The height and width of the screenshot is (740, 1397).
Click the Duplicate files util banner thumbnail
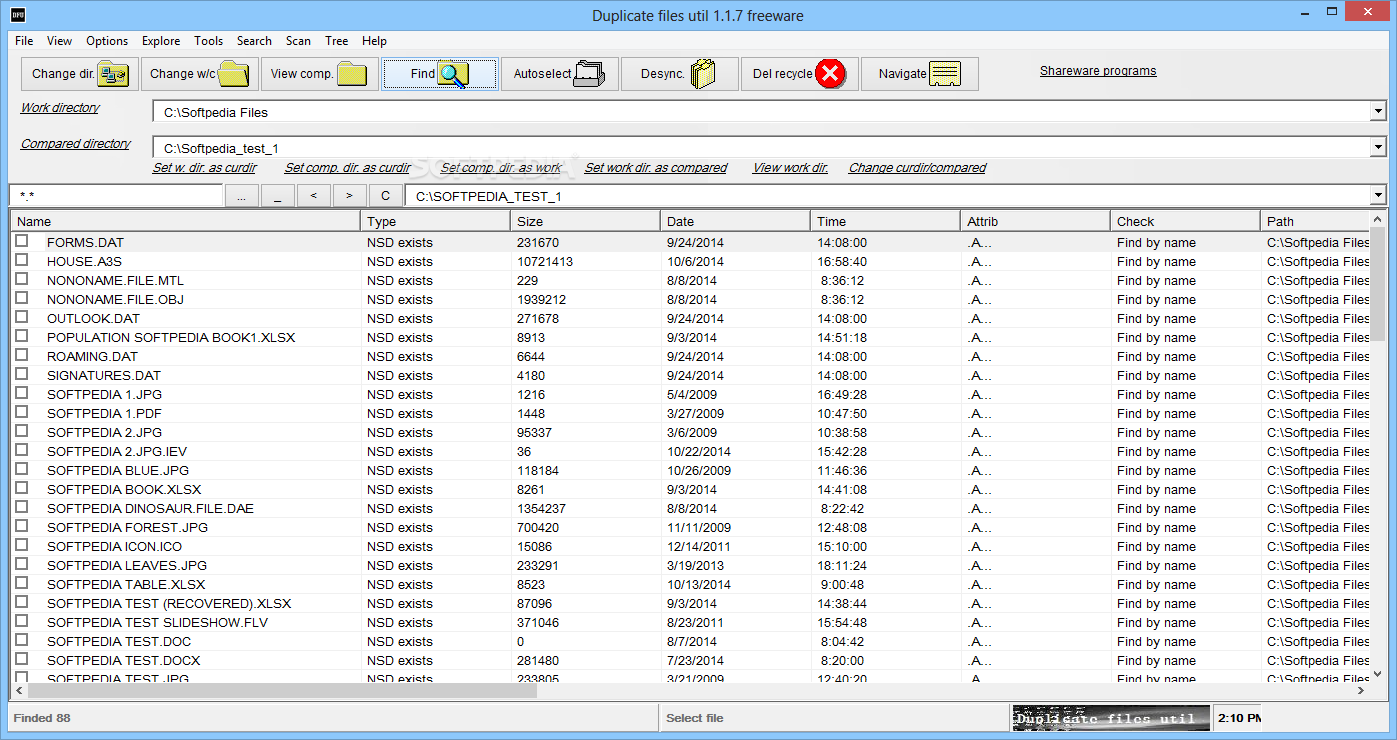click(1111, 718)
